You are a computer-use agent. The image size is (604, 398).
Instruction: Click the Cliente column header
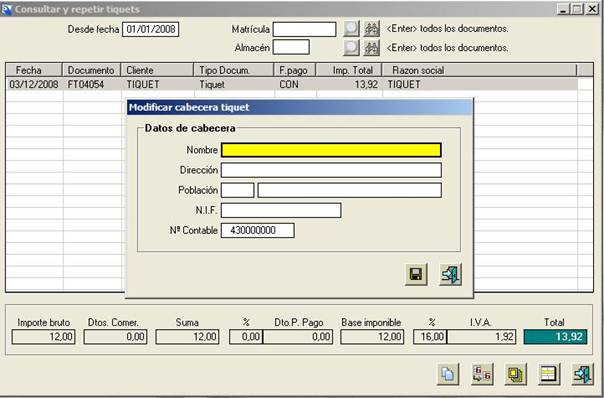[157, 70]
